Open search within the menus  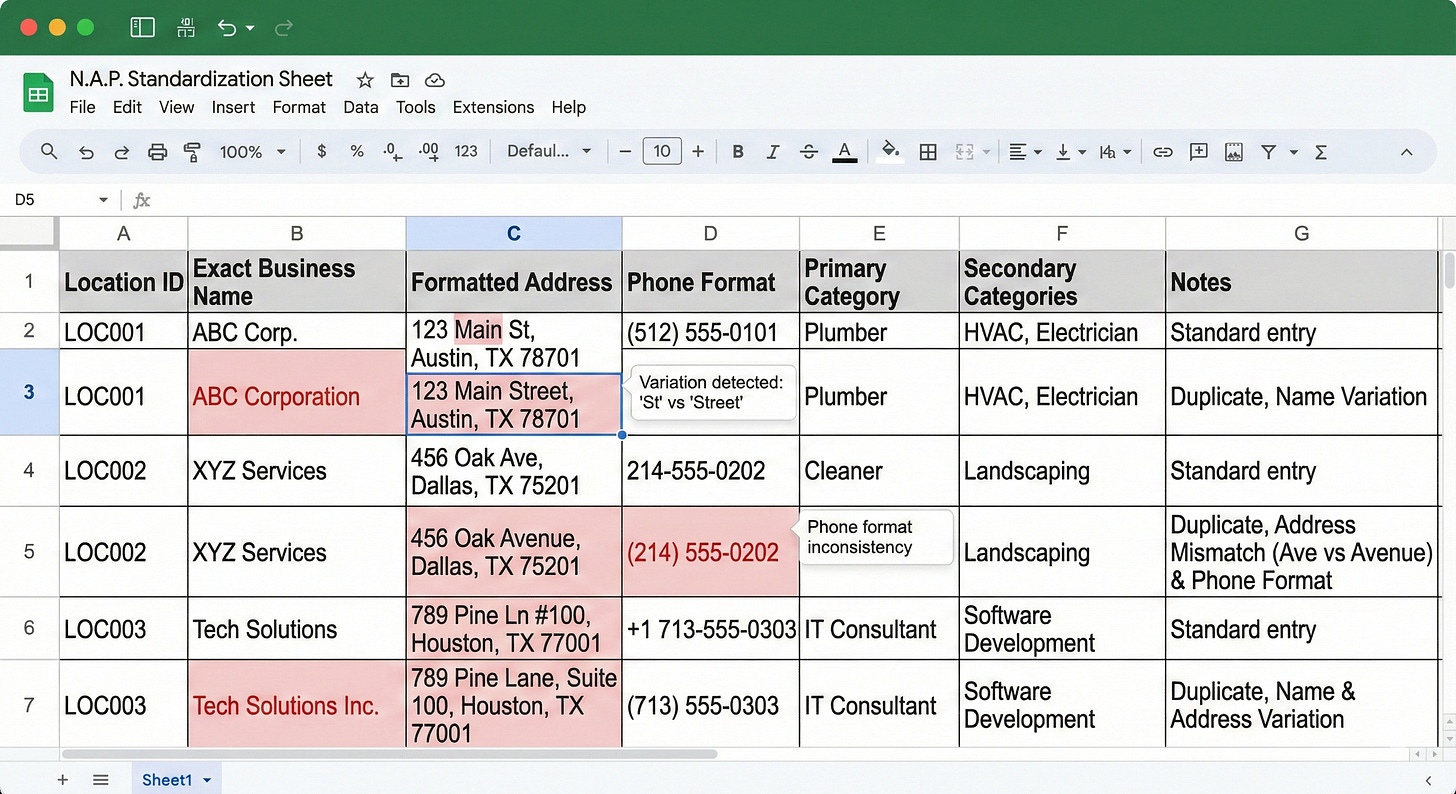(x=48, y=151)
